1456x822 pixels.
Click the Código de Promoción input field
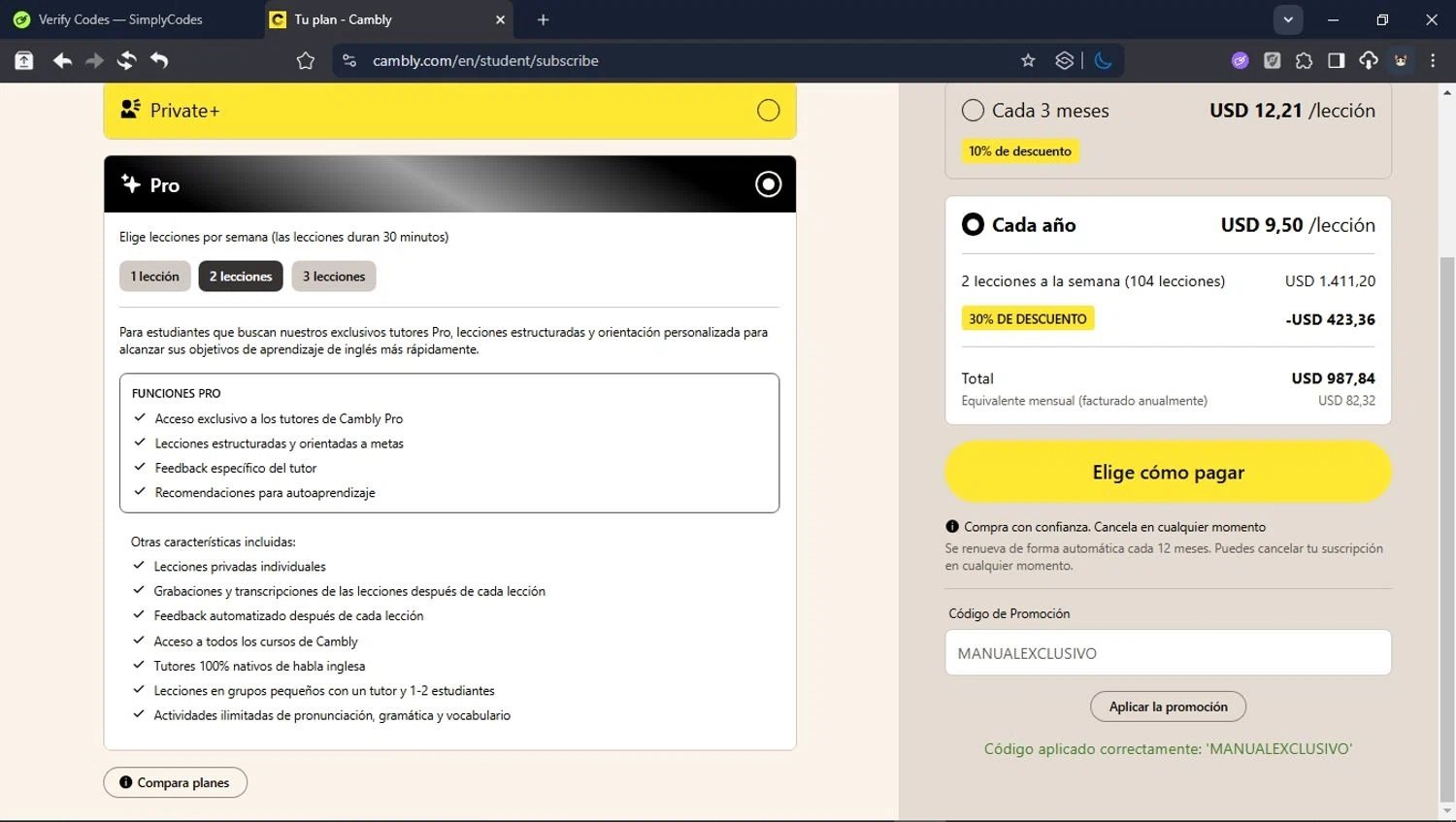point(1168,653)
